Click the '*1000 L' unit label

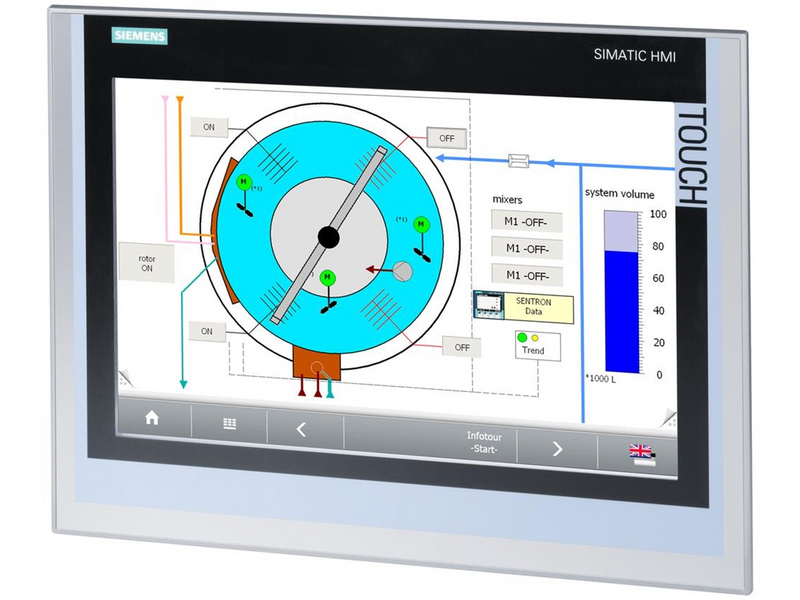click(601, 379)
